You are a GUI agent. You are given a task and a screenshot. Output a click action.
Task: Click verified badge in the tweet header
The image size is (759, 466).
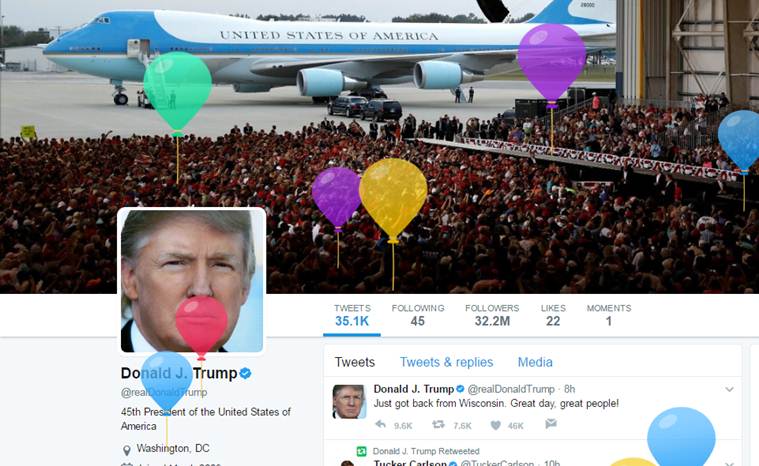(x=460, y=389)
